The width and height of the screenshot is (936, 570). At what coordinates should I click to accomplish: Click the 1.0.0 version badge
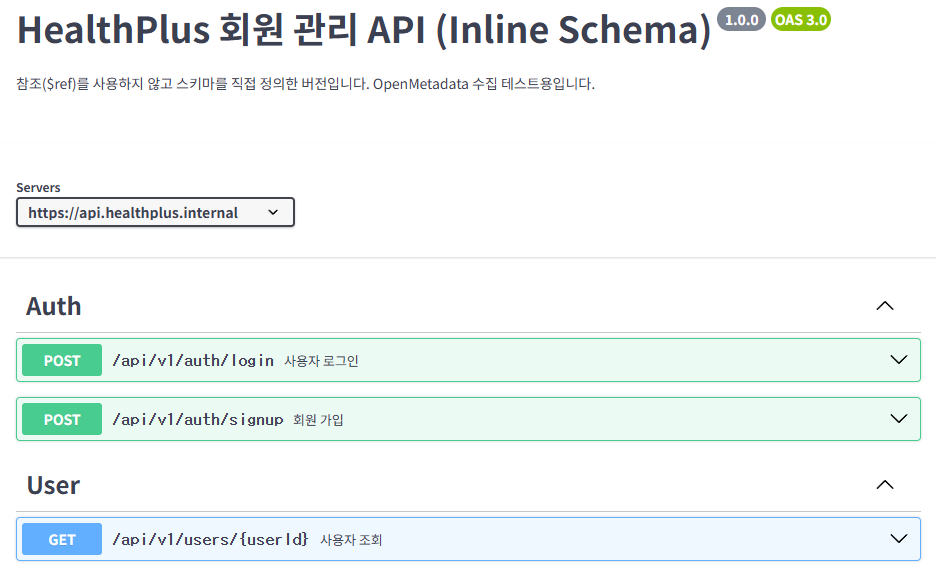[742, 19]
